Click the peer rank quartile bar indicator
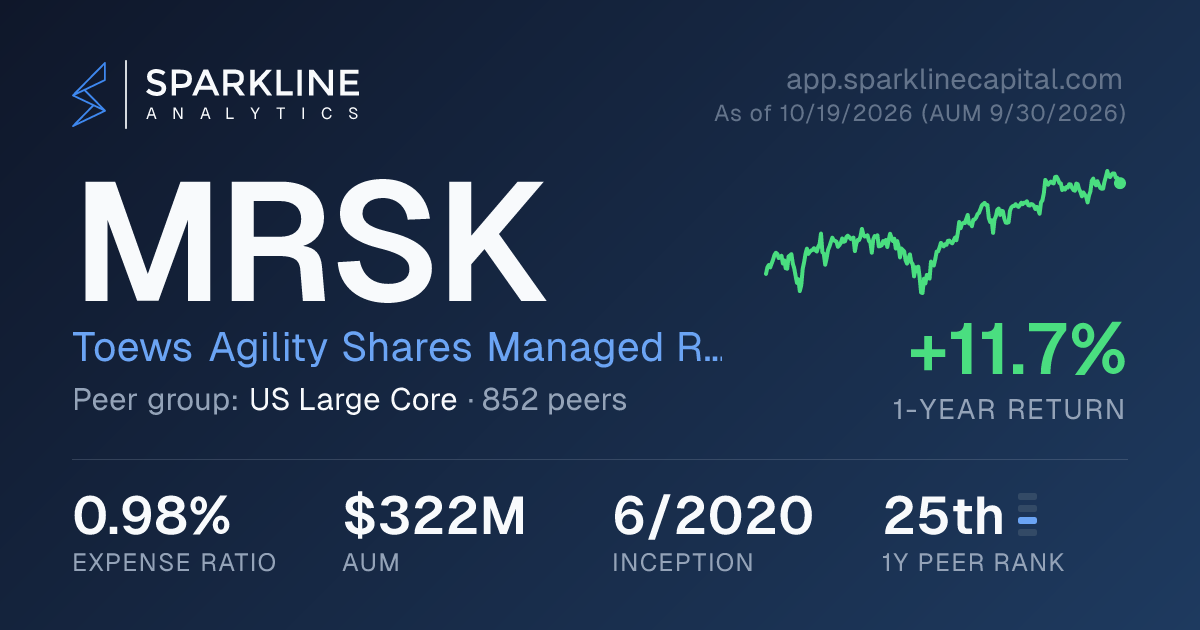Screen dimensions: 1200x630 1027,516
